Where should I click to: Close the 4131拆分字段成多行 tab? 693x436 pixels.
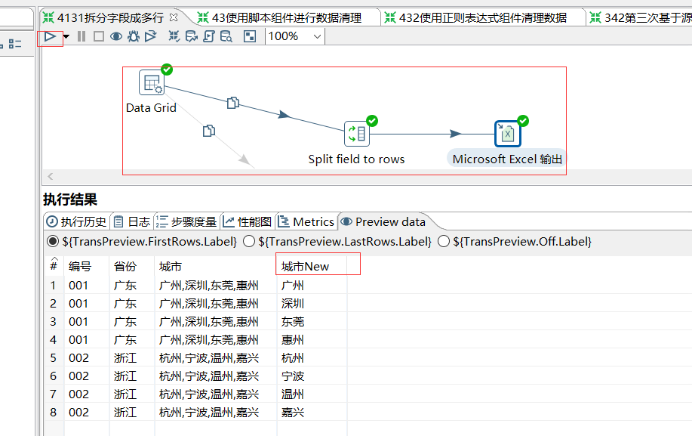pyautogui.click(x=174, y=17)
